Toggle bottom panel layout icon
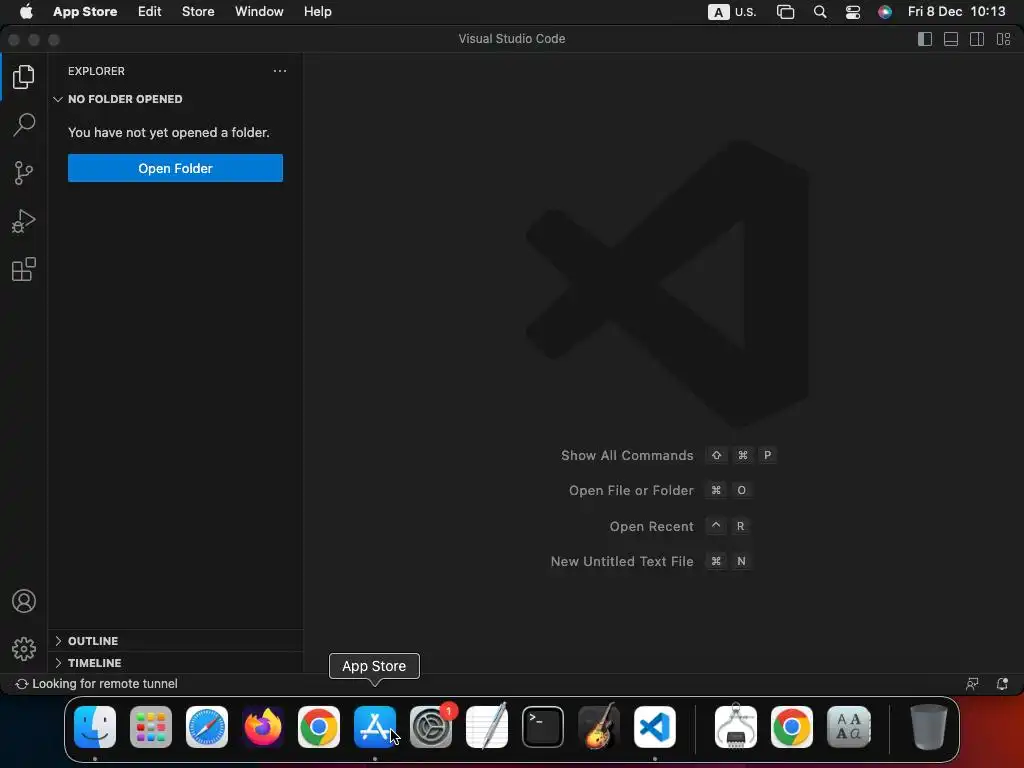 951,39
